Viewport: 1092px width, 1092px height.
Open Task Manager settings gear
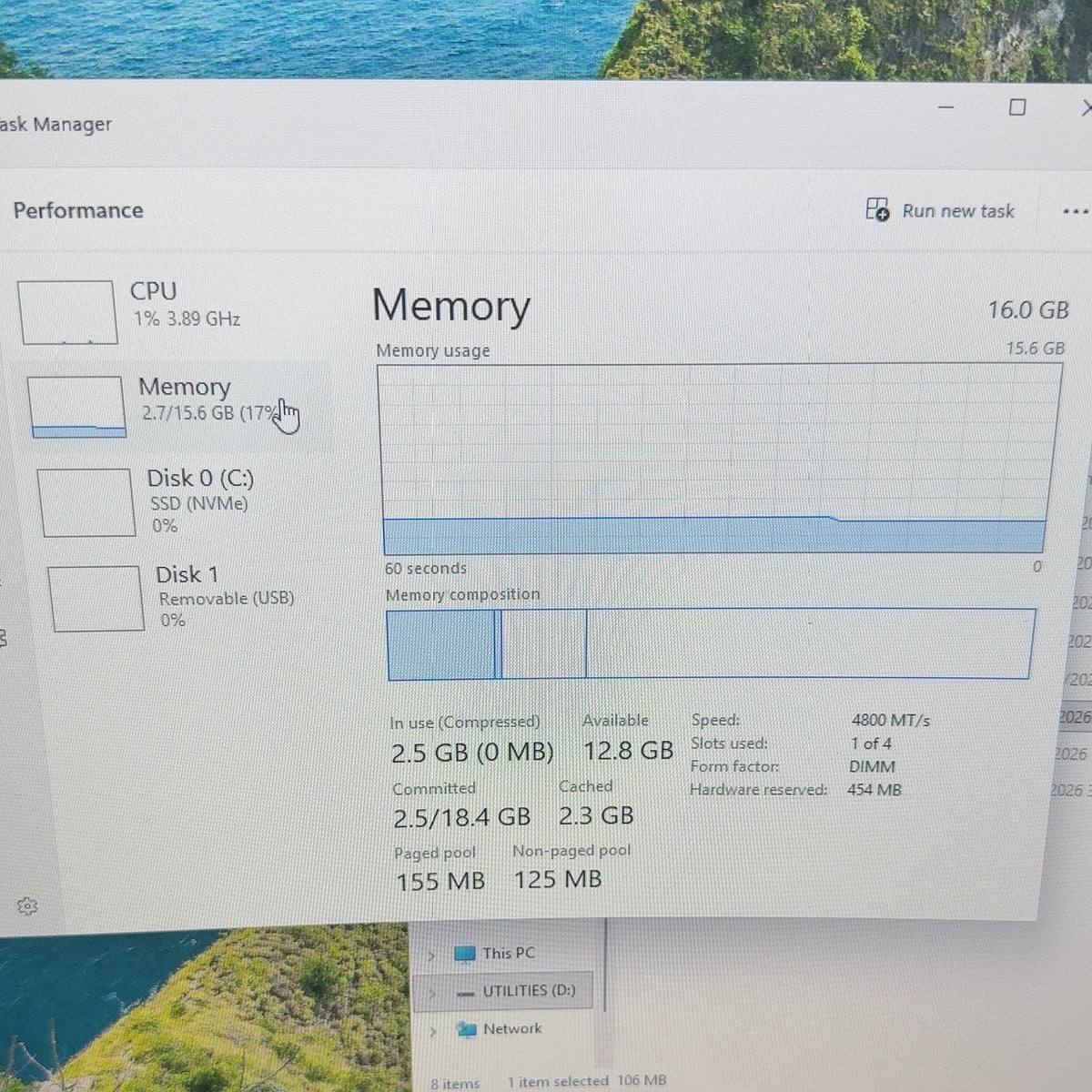pos(27,905)
